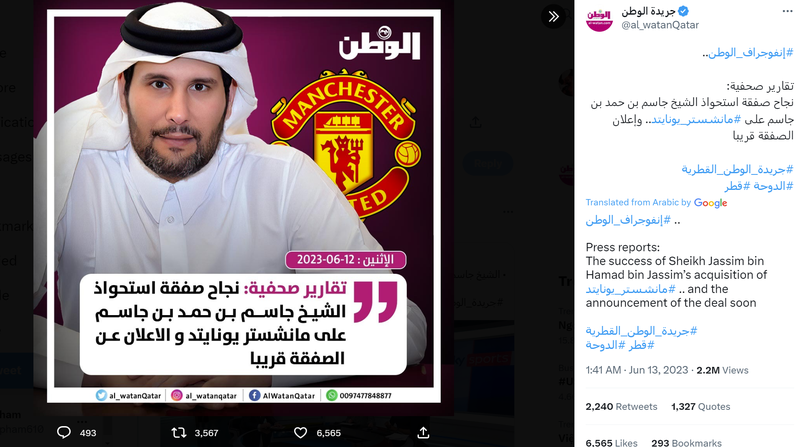Open the 1:41 AM Jun 13, 2023 timestamp

click(x=637, y=370)
